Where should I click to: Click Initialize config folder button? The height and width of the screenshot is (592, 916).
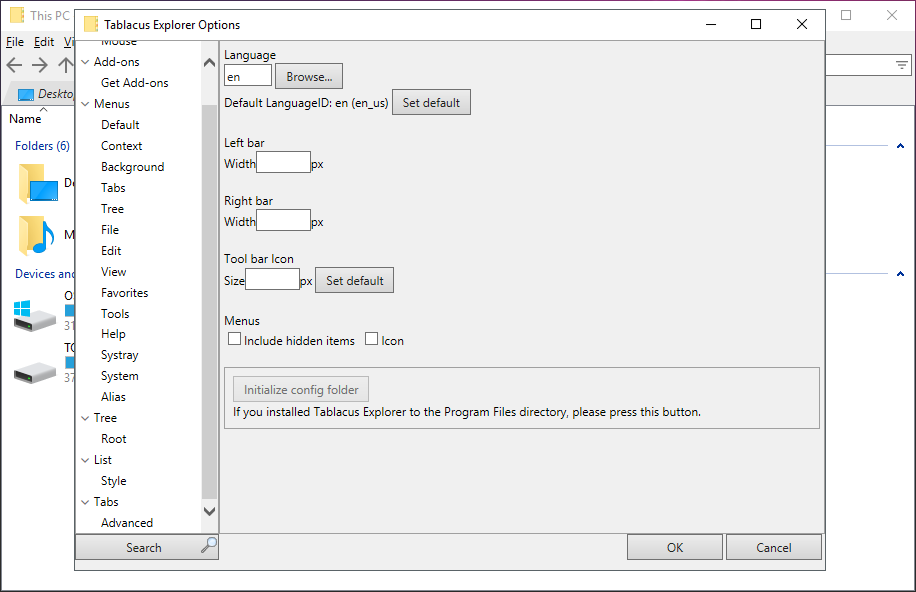click(x=301, y=390)
